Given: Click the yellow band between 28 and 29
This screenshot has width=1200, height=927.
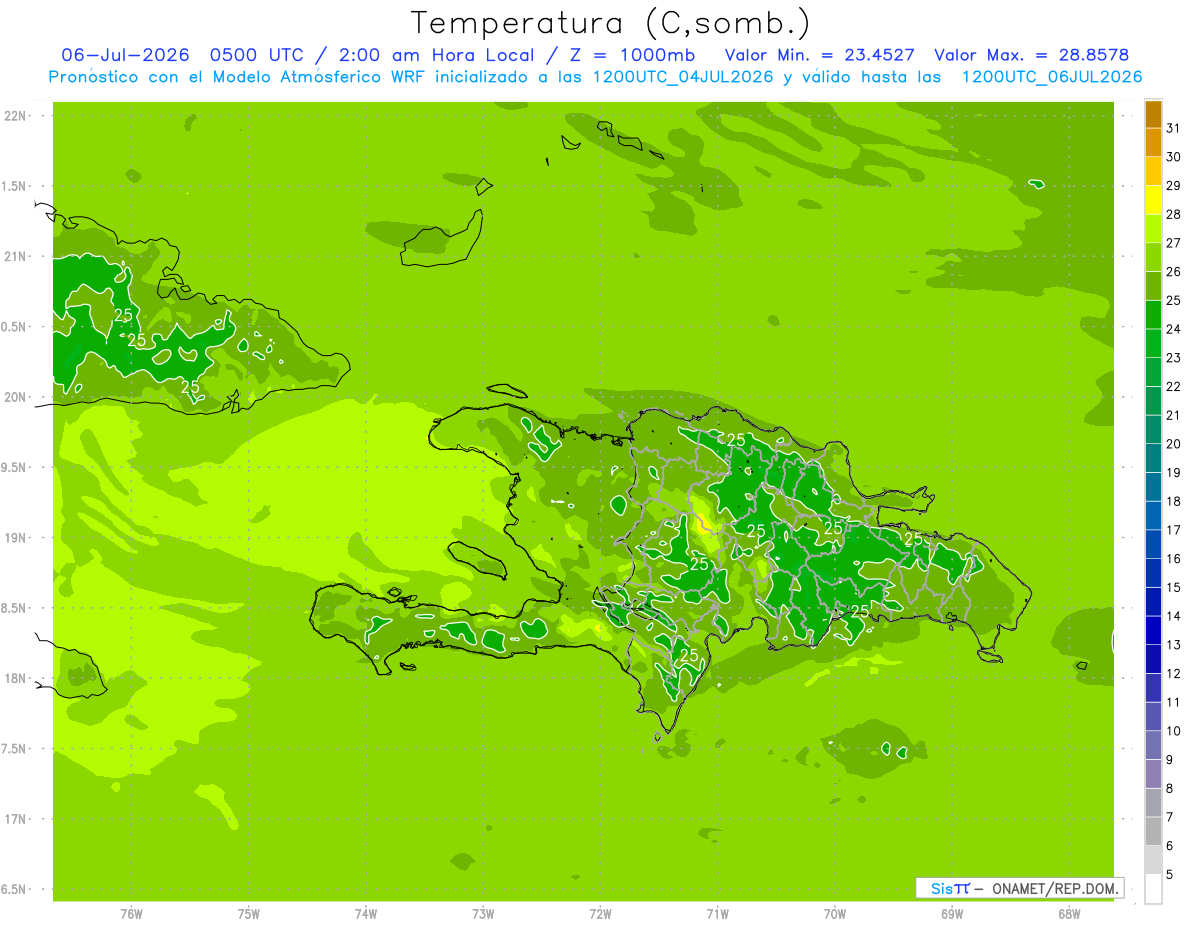Looking at the screenshot, I should pyautogui.click(x=1153, y=200).
